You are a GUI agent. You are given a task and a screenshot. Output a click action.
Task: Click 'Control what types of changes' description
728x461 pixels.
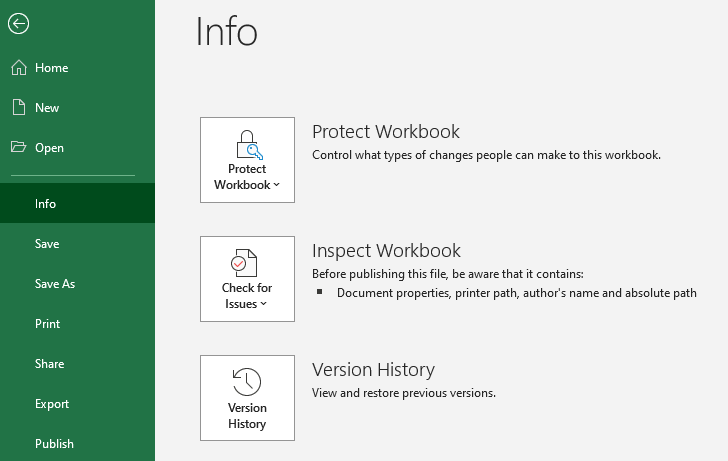(x=486, y=155)
